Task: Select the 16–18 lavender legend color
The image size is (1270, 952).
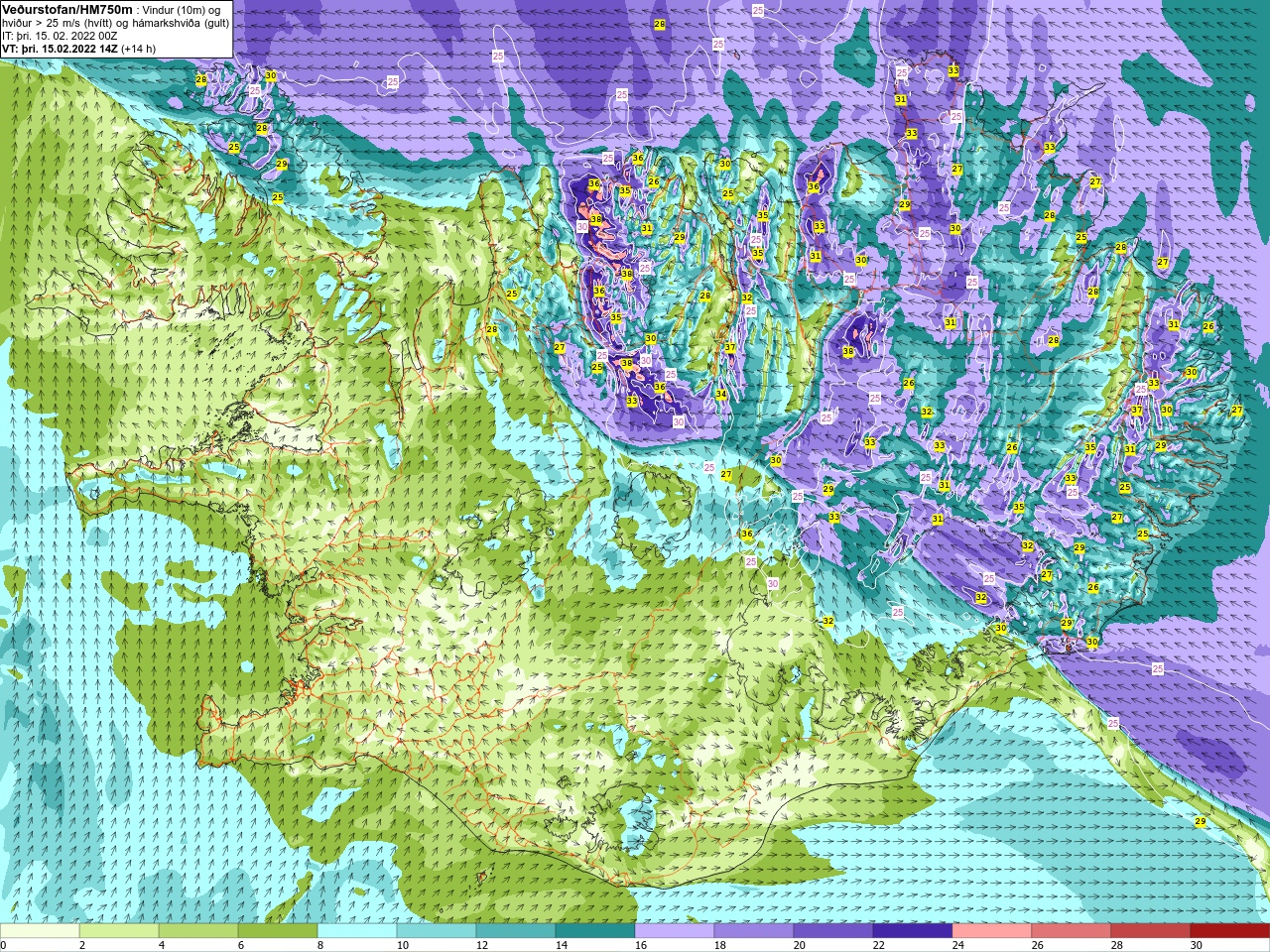Action: coord(675,931)
